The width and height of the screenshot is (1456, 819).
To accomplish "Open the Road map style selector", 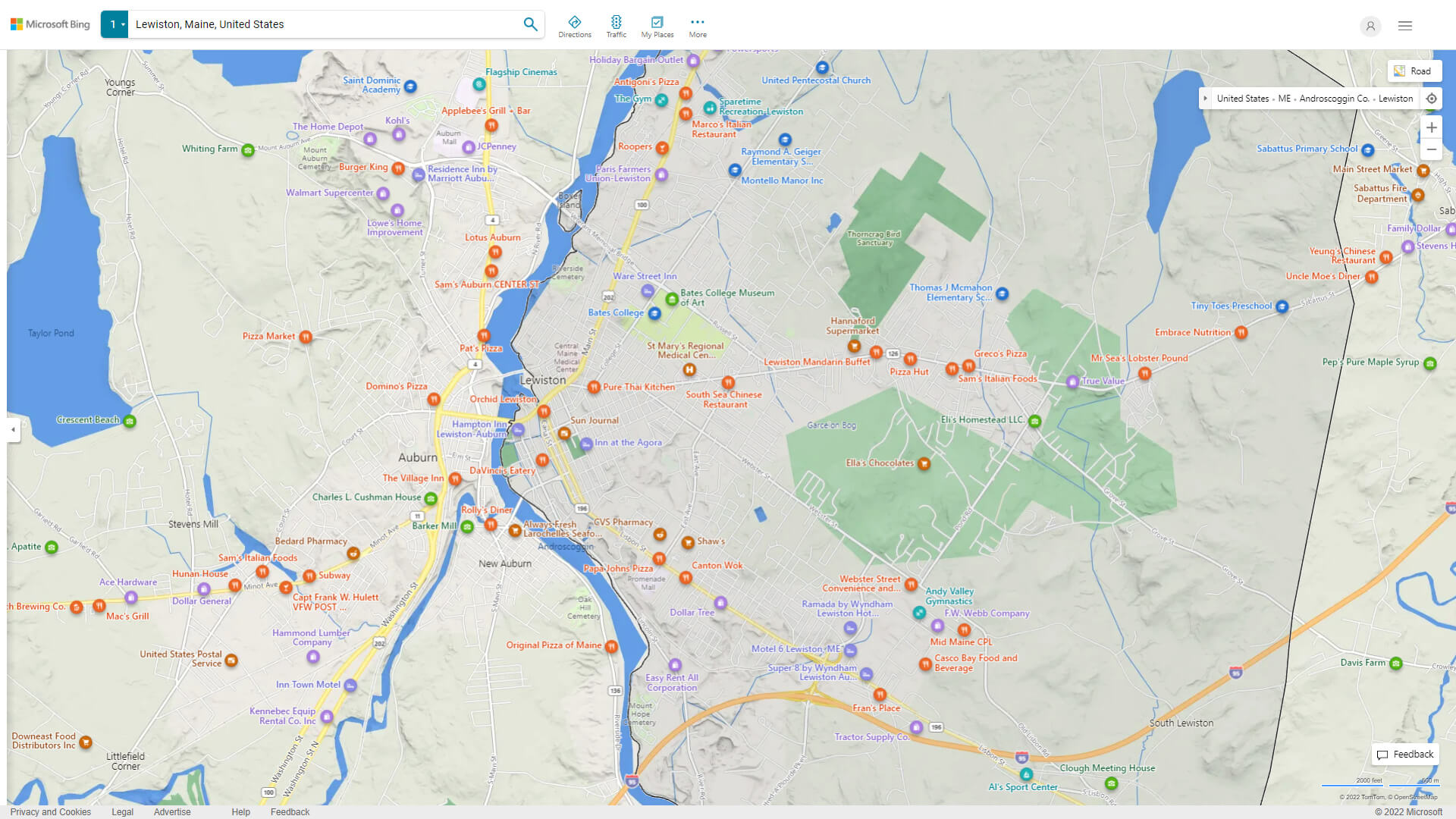I will click(x=1414, y=71).
